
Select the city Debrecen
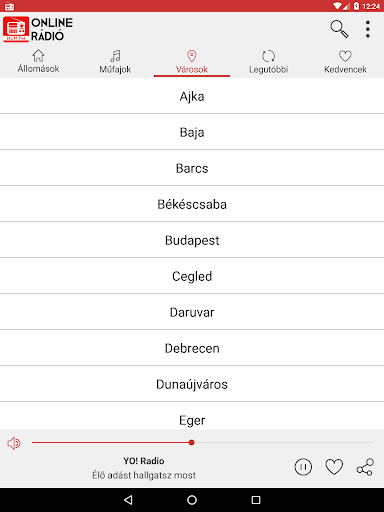192,348
